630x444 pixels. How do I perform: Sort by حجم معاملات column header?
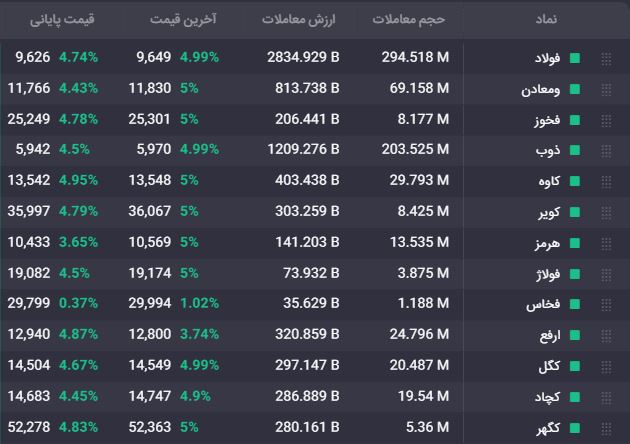409,19
